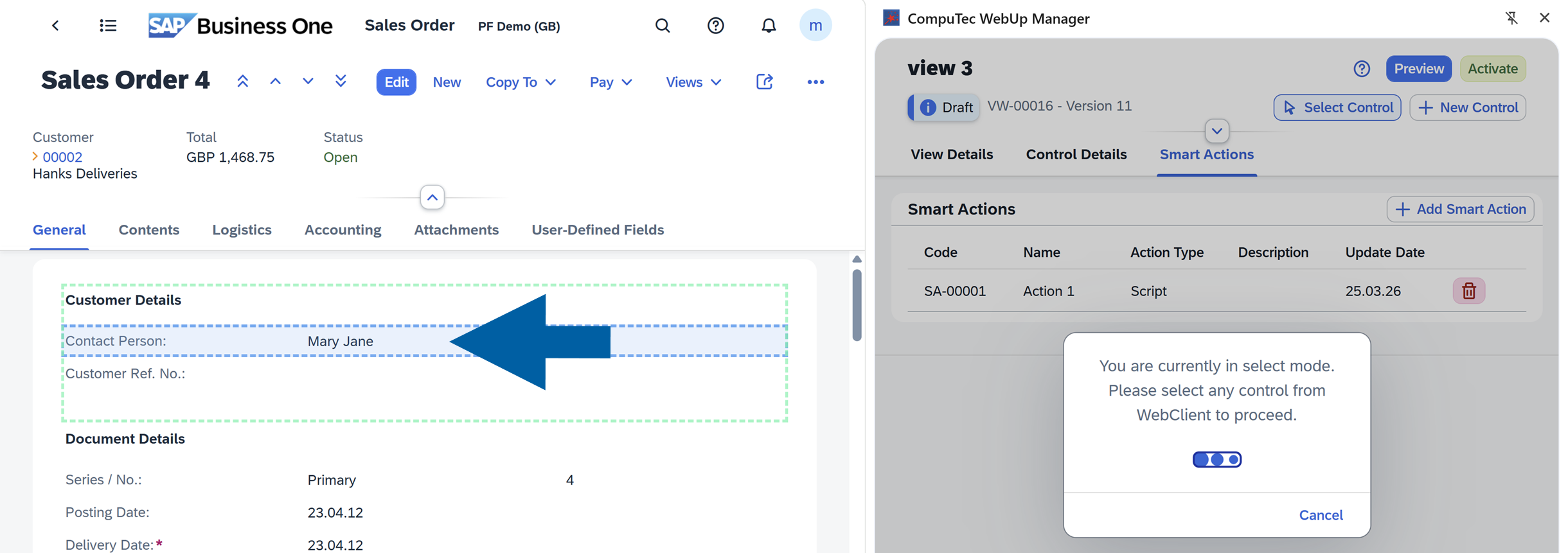Expand the view 3 header details
1568x553 pixels.
pyautogui.click(x=1216, y=132)
